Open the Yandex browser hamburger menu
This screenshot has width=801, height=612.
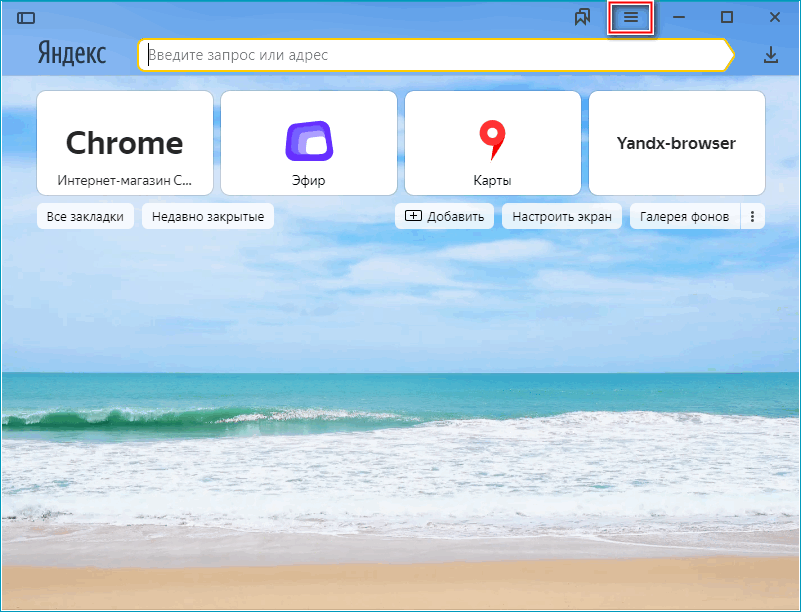coord(631,18)
